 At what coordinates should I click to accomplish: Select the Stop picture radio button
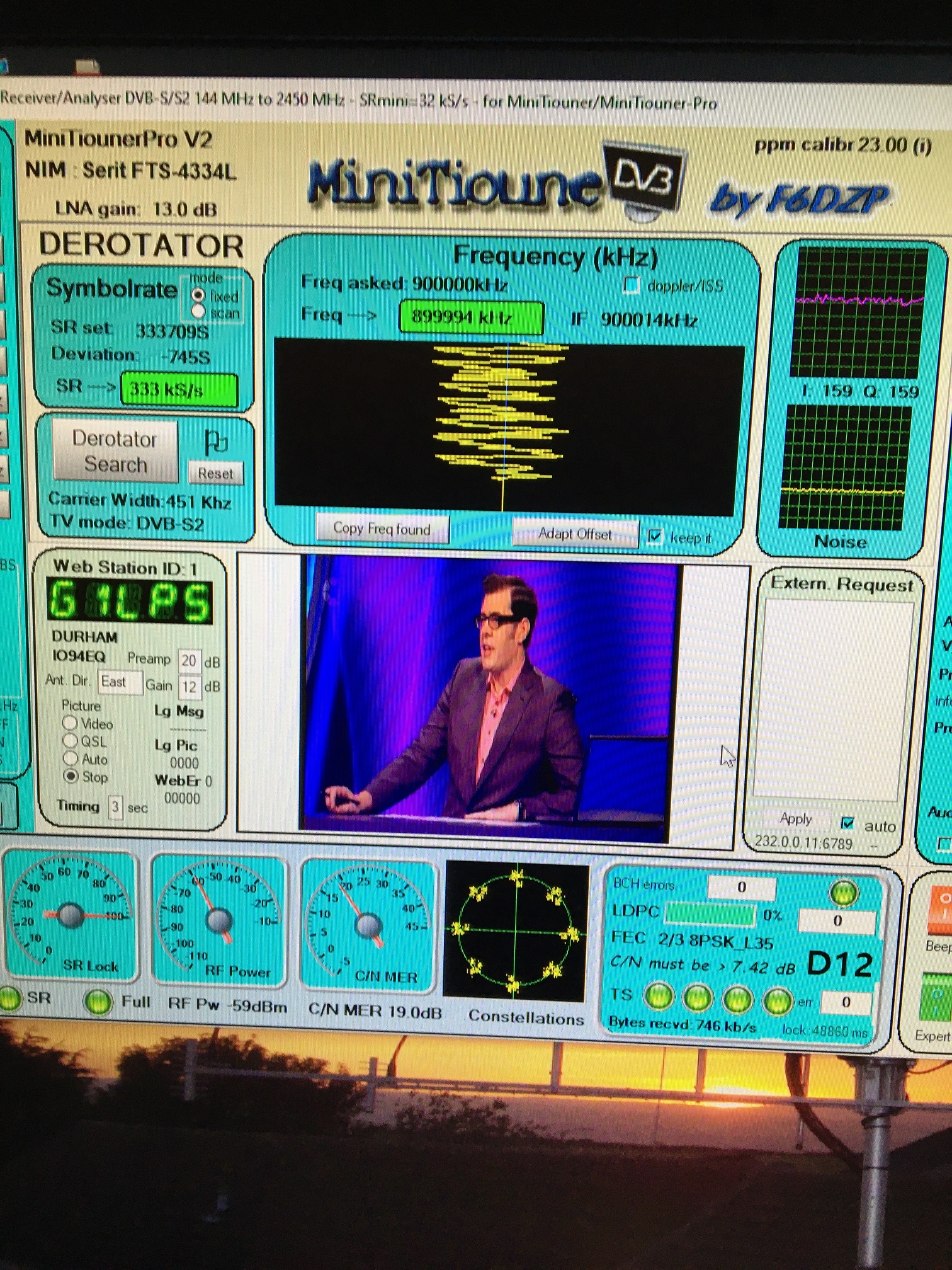[71, 775]
